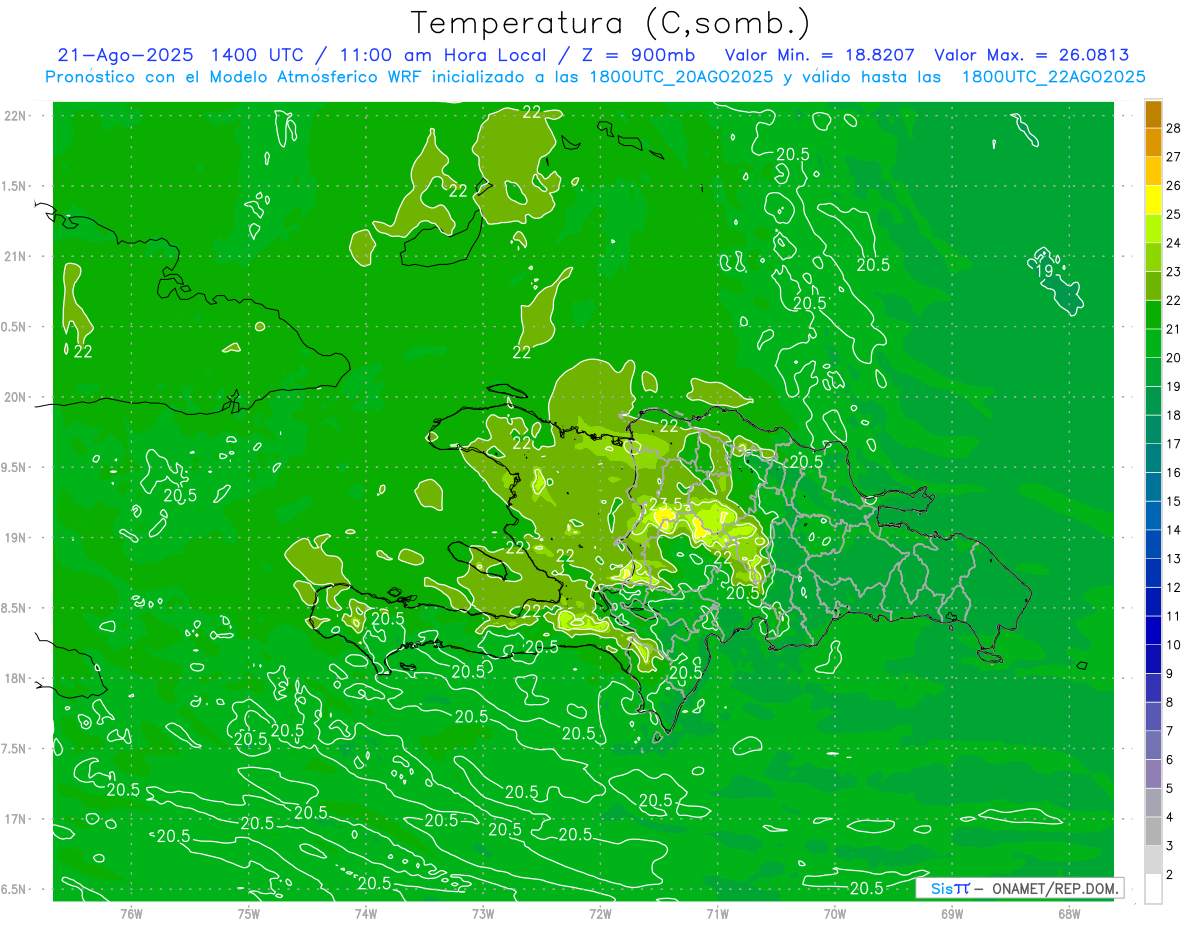1200x927 pixels.
Task: Pick the green legend swatch between 20 and 21
Action: [1153, 343]
